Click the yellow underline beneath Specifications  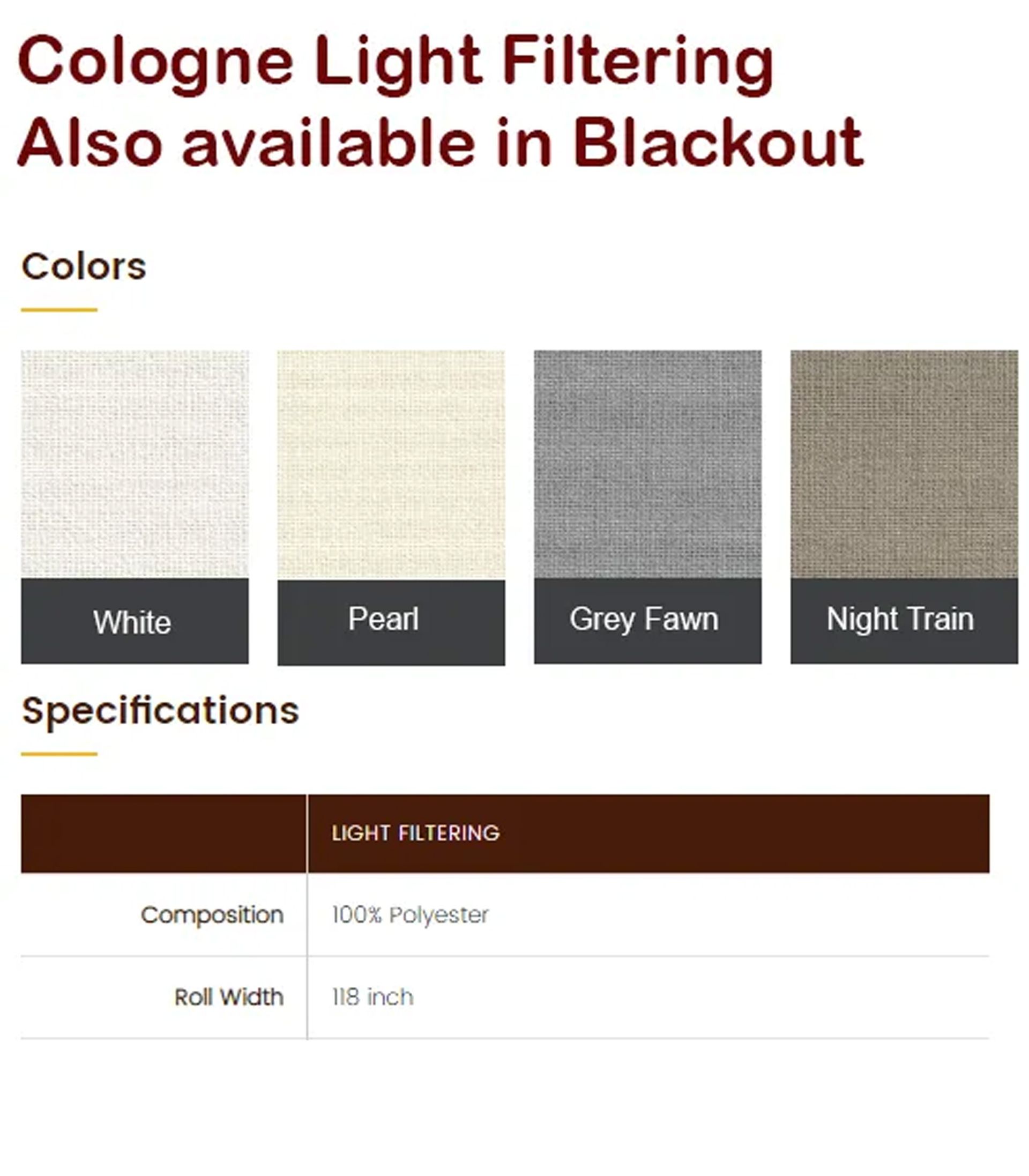pos(59,754)
